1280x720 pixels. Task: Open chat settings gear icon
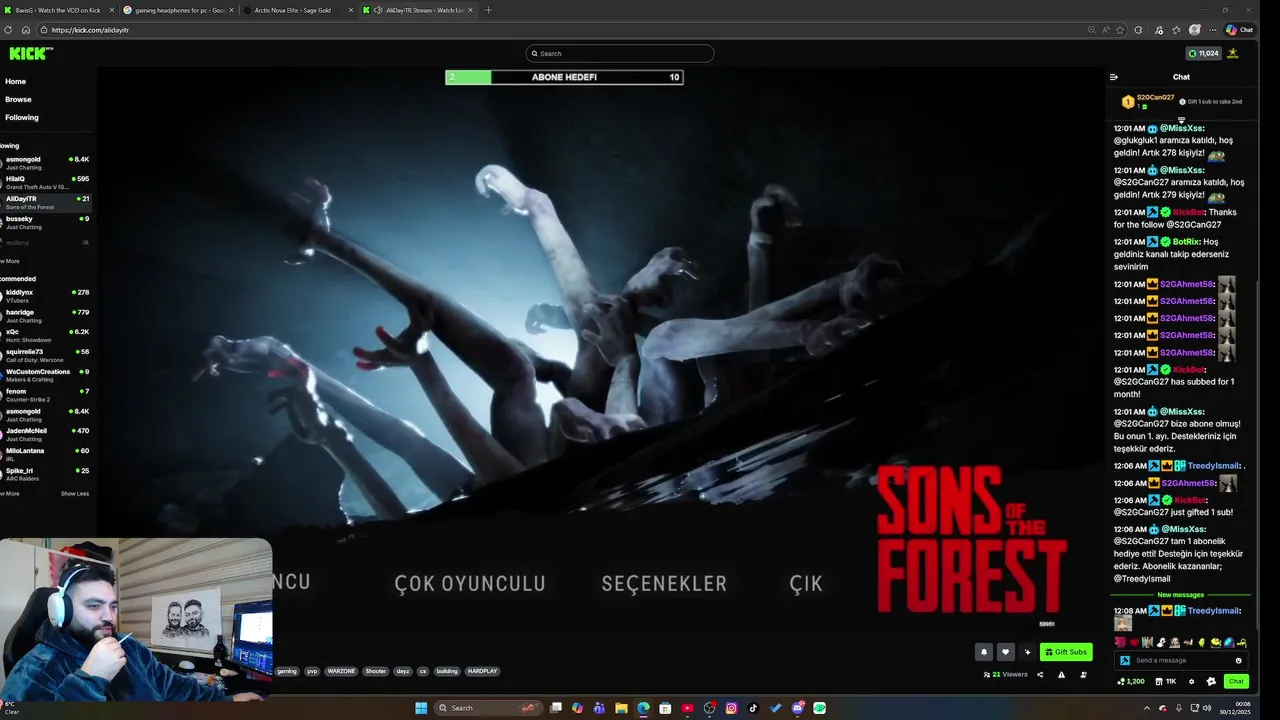(x=1191, y=681)
